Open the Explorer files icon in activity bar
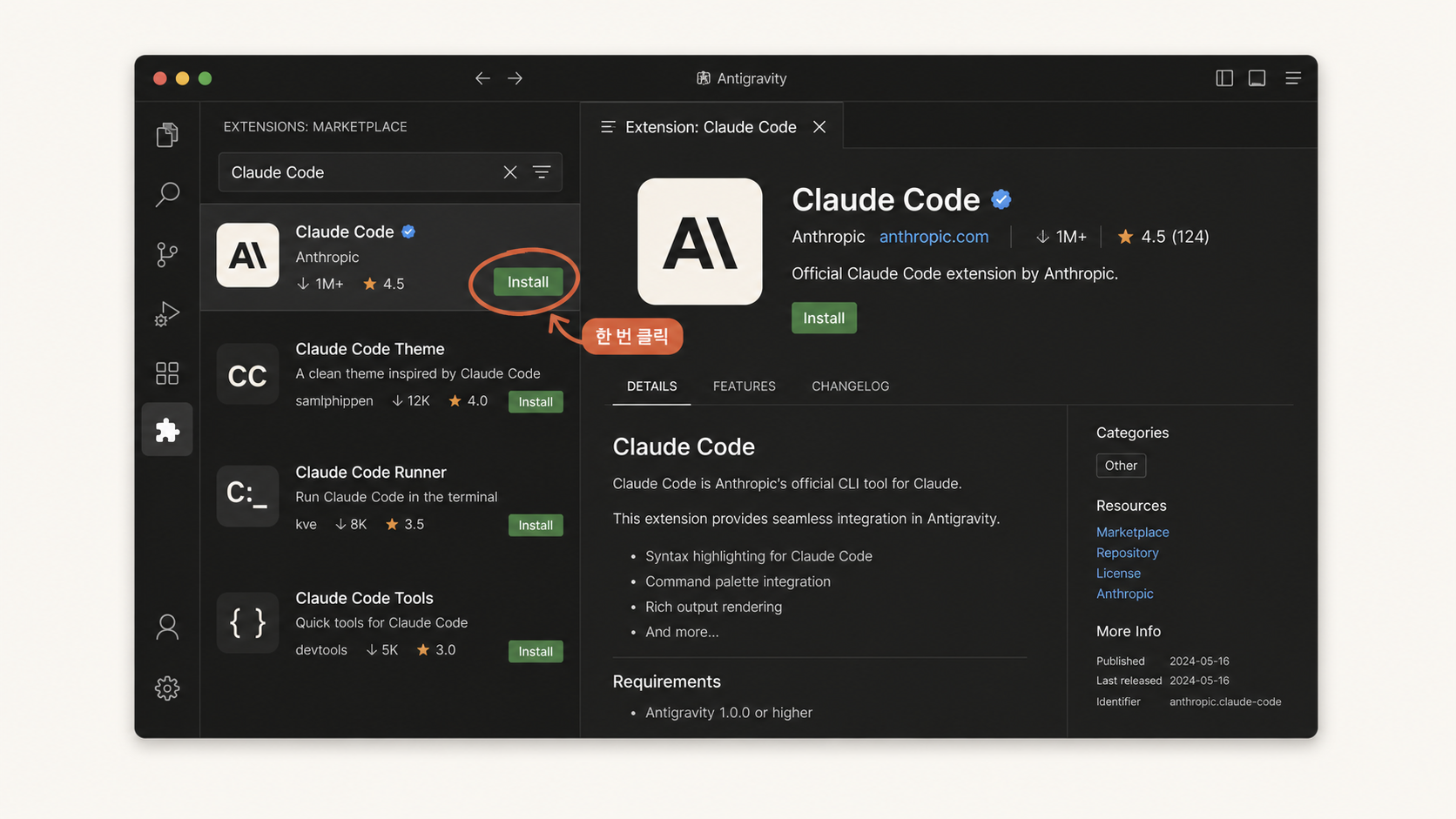Screen dimensions: 1456x819 tap(167, 134)
